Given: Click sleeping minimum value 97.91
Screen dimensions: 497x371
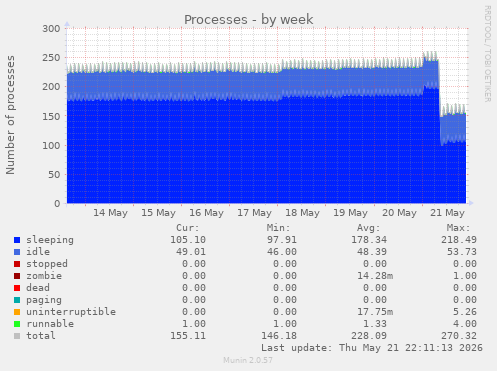Looking at the screenshot, I should [282, 240].
